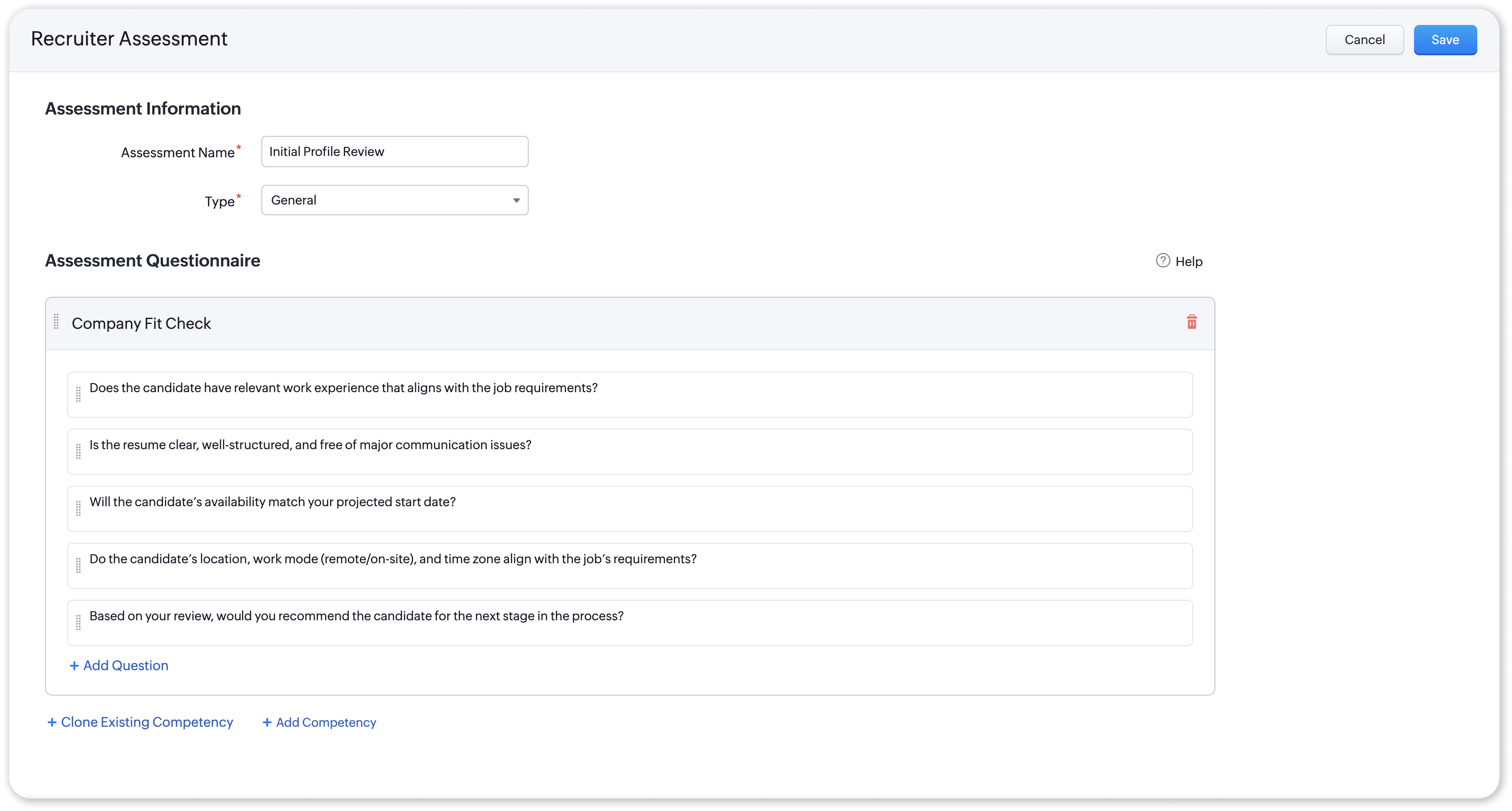Image resolution: width=1512 pixels, height=811 pixels.
Task: Save the recruiter assessment
Action: pyautogui.click(x=1444, y=40)
